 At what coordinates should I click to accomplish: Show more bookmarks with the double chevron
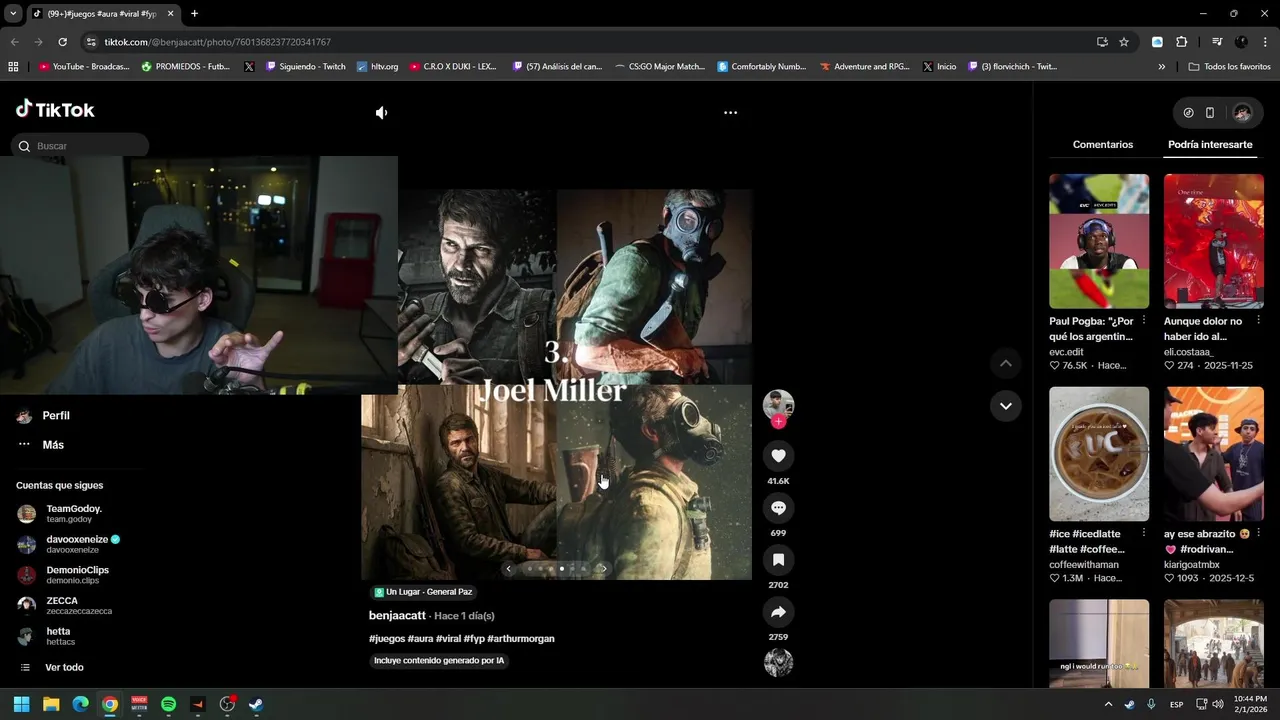1162,67
